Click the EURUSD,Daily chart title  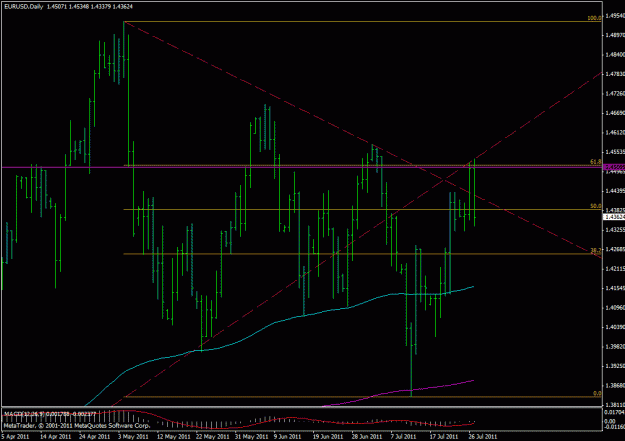(x=24, y=7)
